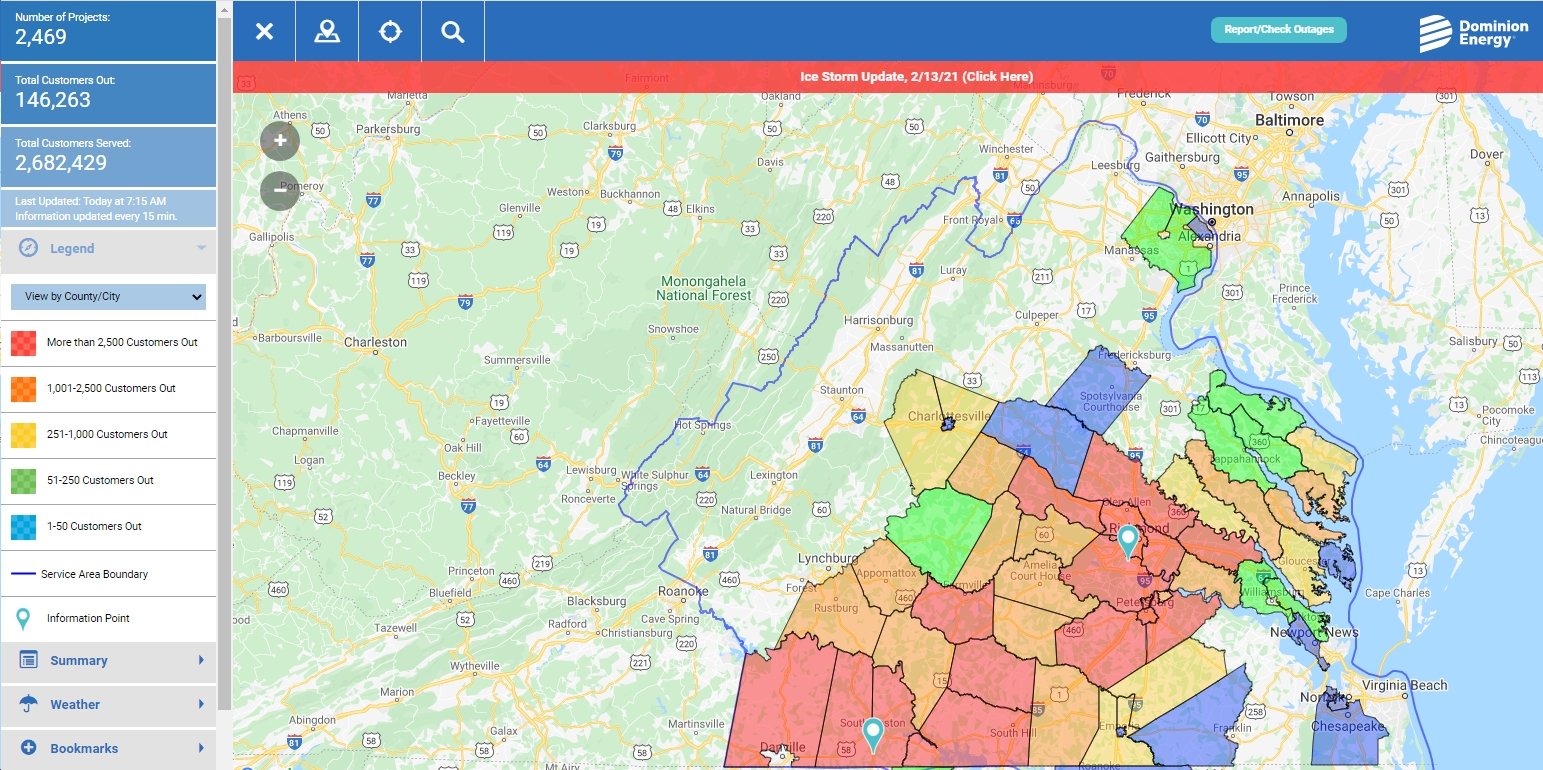Click the crosshair locate-me icon

(x=390, y=31)
